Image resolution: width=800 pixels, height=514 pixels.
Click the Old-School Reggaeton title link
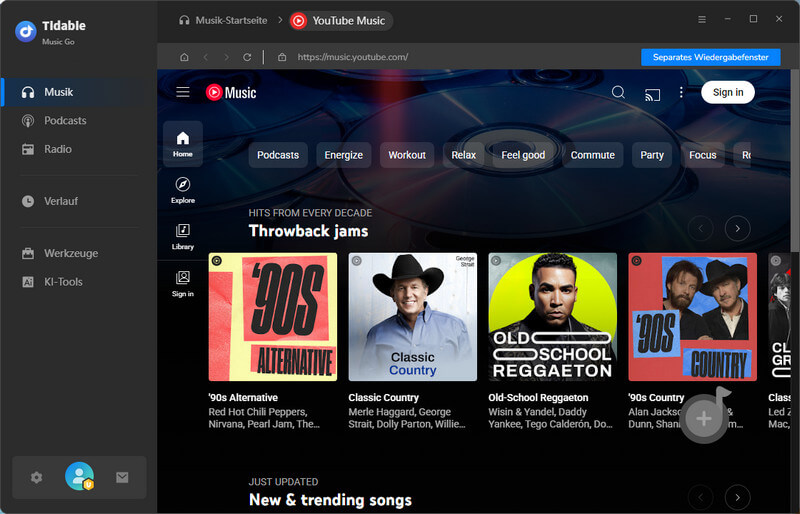click(538, 398)
